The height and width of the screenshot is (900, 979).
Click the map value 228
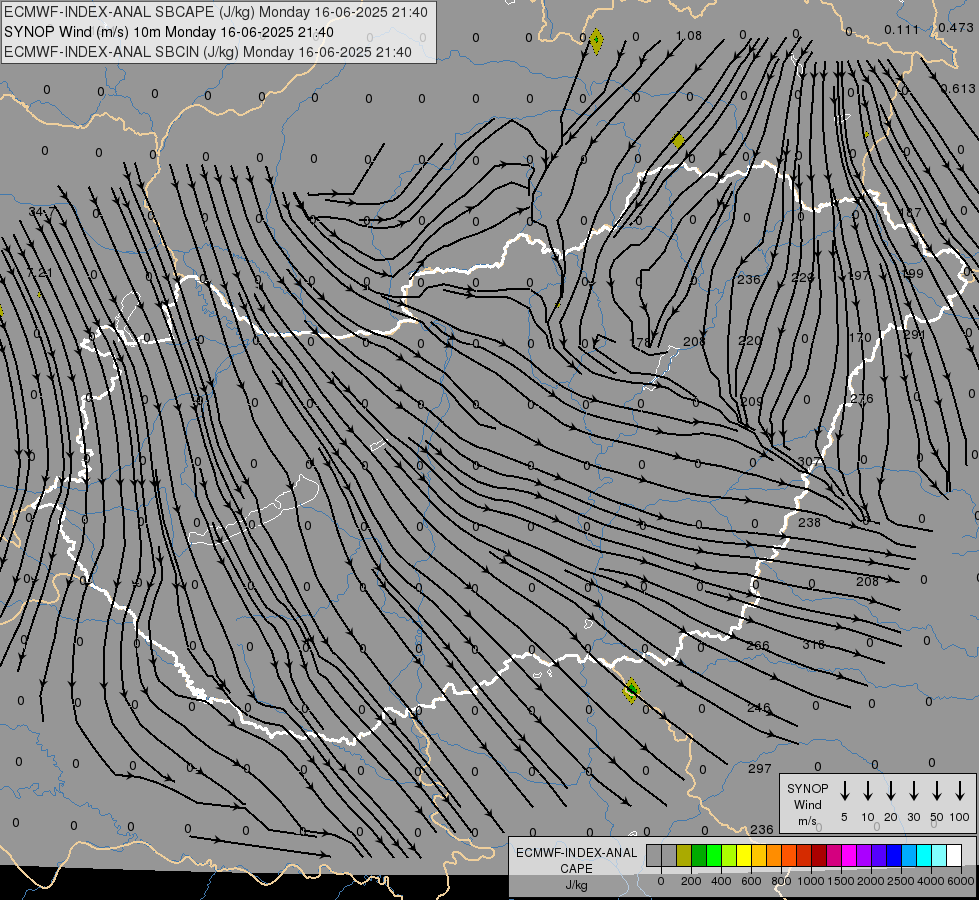click(x=803, y=277)
